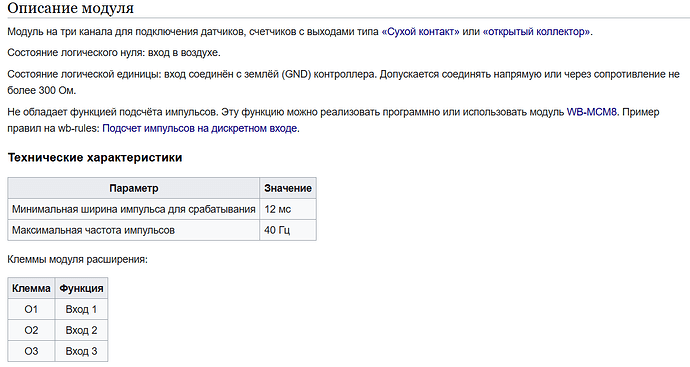This screenshot has height=367, width=690.
Task: Click the Клеммы модуля расширения text
Action: coord(77,260)
